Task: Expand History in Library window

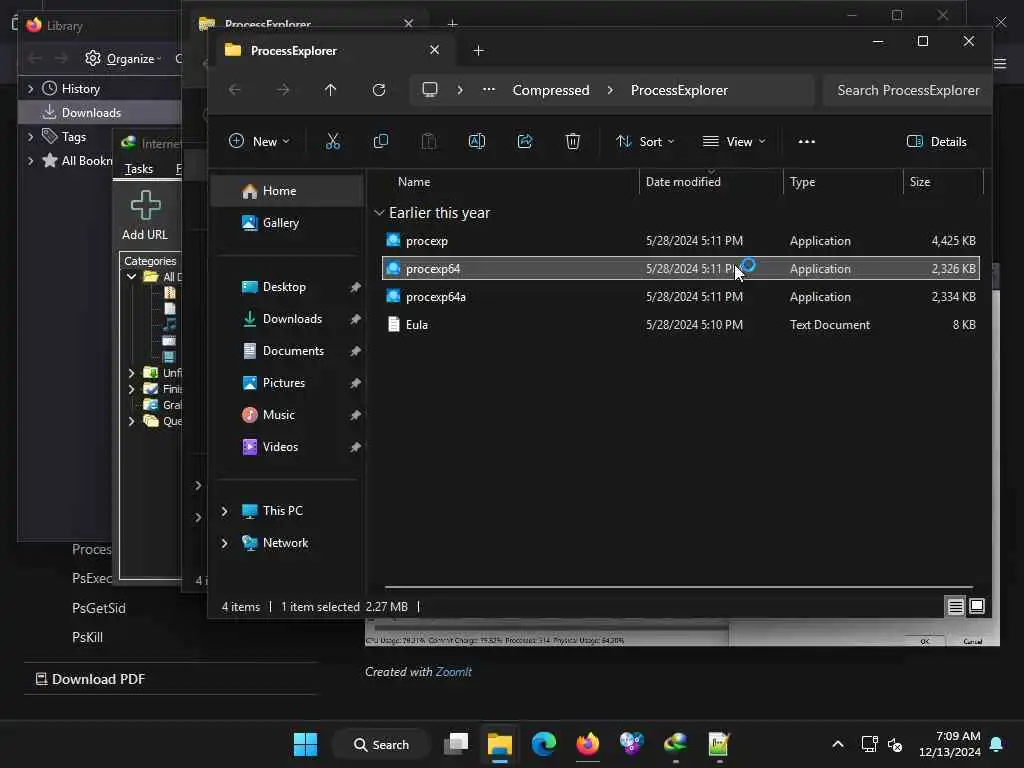Action: 30,88
